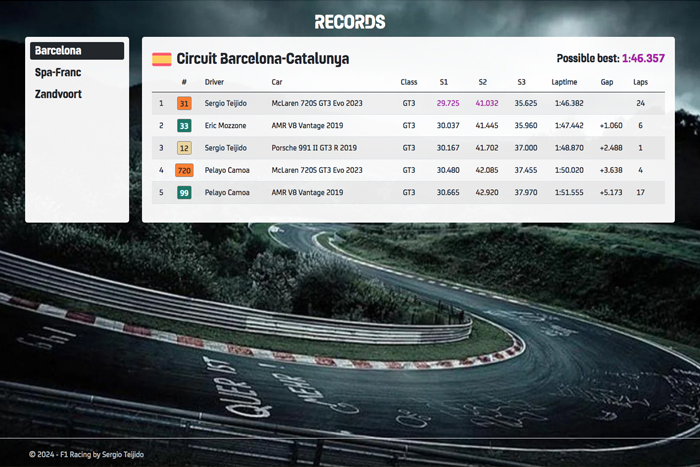Click the orange number 31 badge
This screenshot has height=467, width=700.
pos(184,103)
